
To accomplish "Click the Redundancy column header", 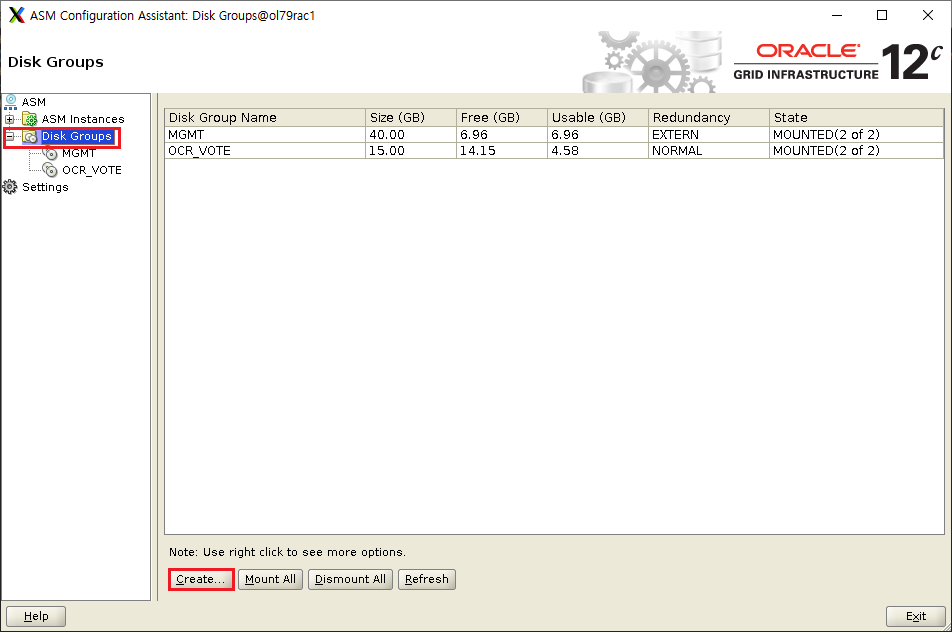I will tap(709, 117).
